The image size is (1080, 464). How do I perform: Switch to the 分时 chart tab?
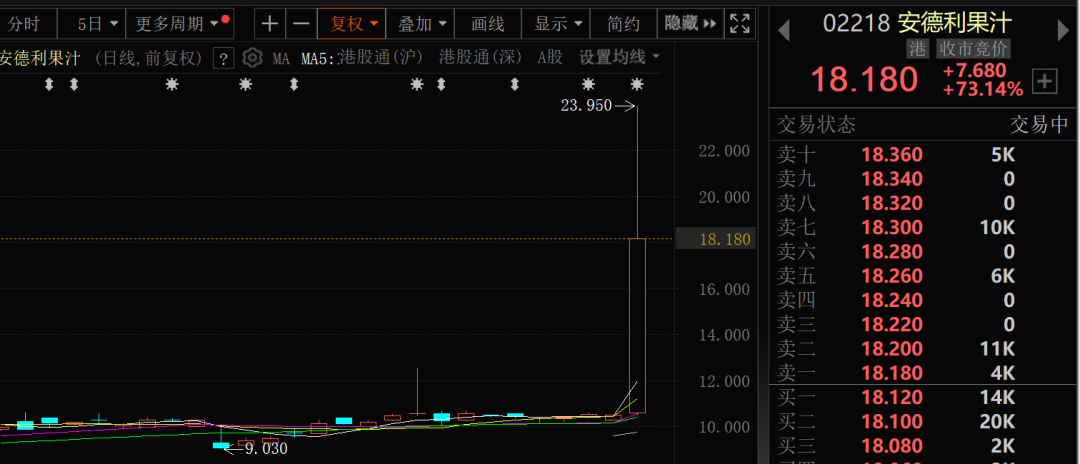point(27,23)
